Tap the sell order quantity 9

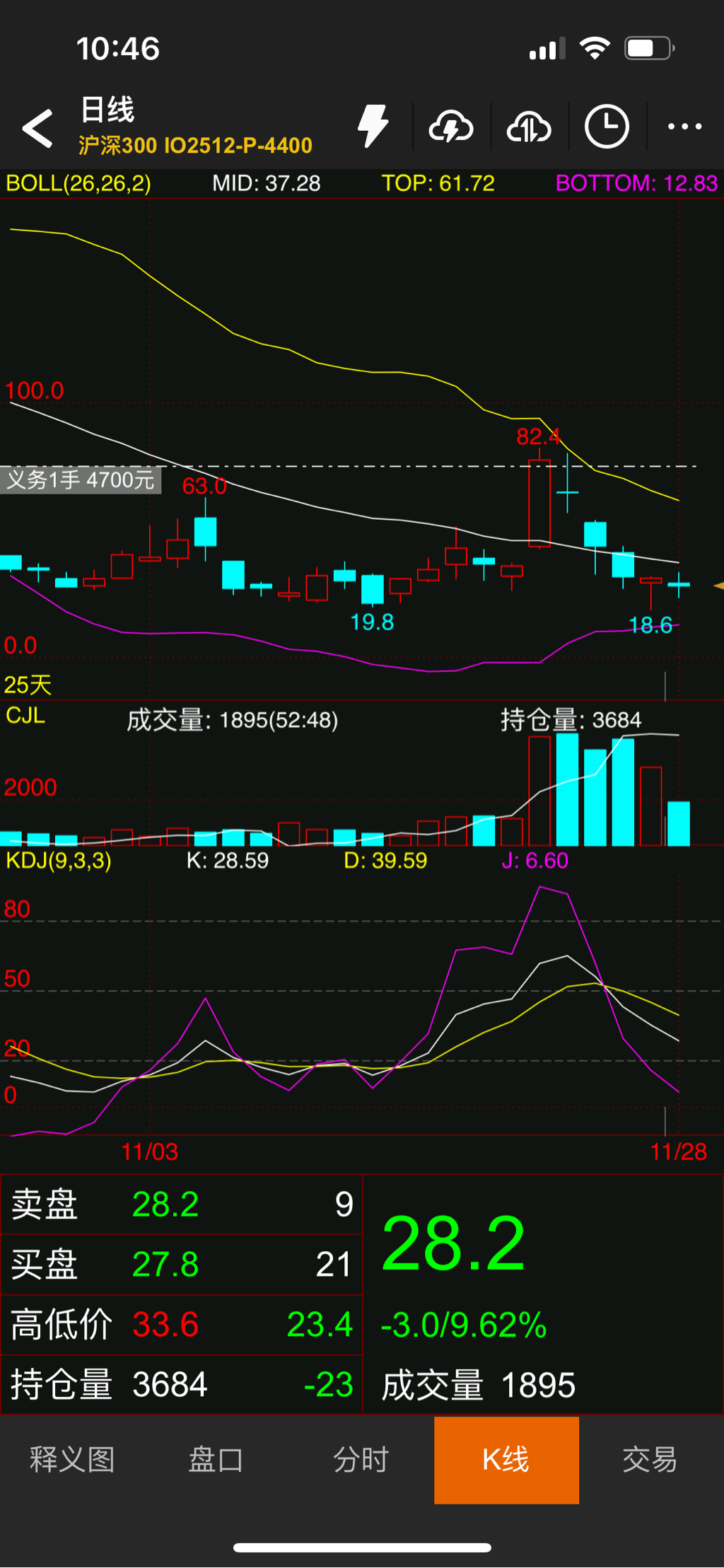344,1204
